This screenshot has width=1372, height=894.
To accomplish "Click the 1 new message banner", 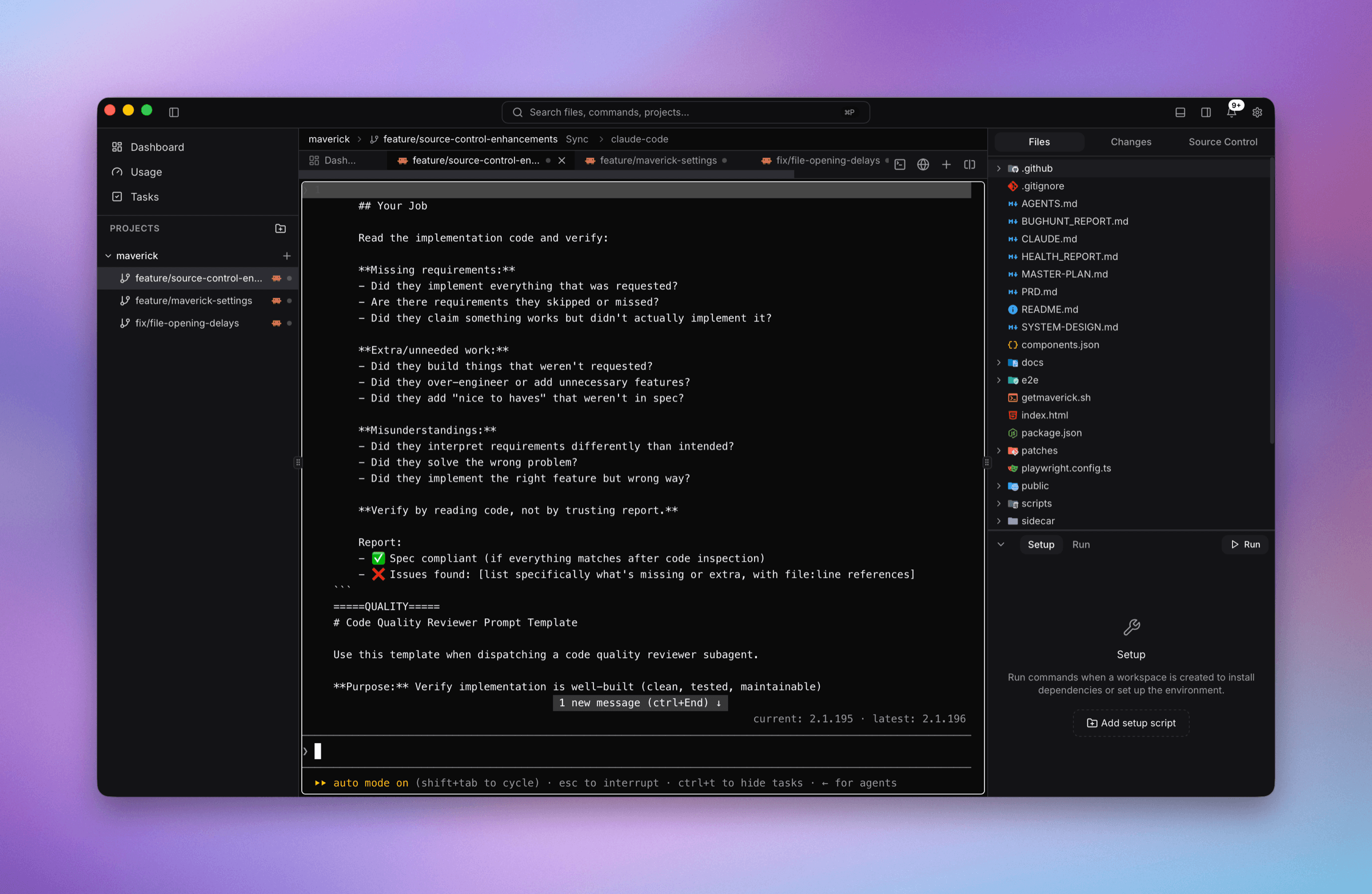I will tap(640, 702).
